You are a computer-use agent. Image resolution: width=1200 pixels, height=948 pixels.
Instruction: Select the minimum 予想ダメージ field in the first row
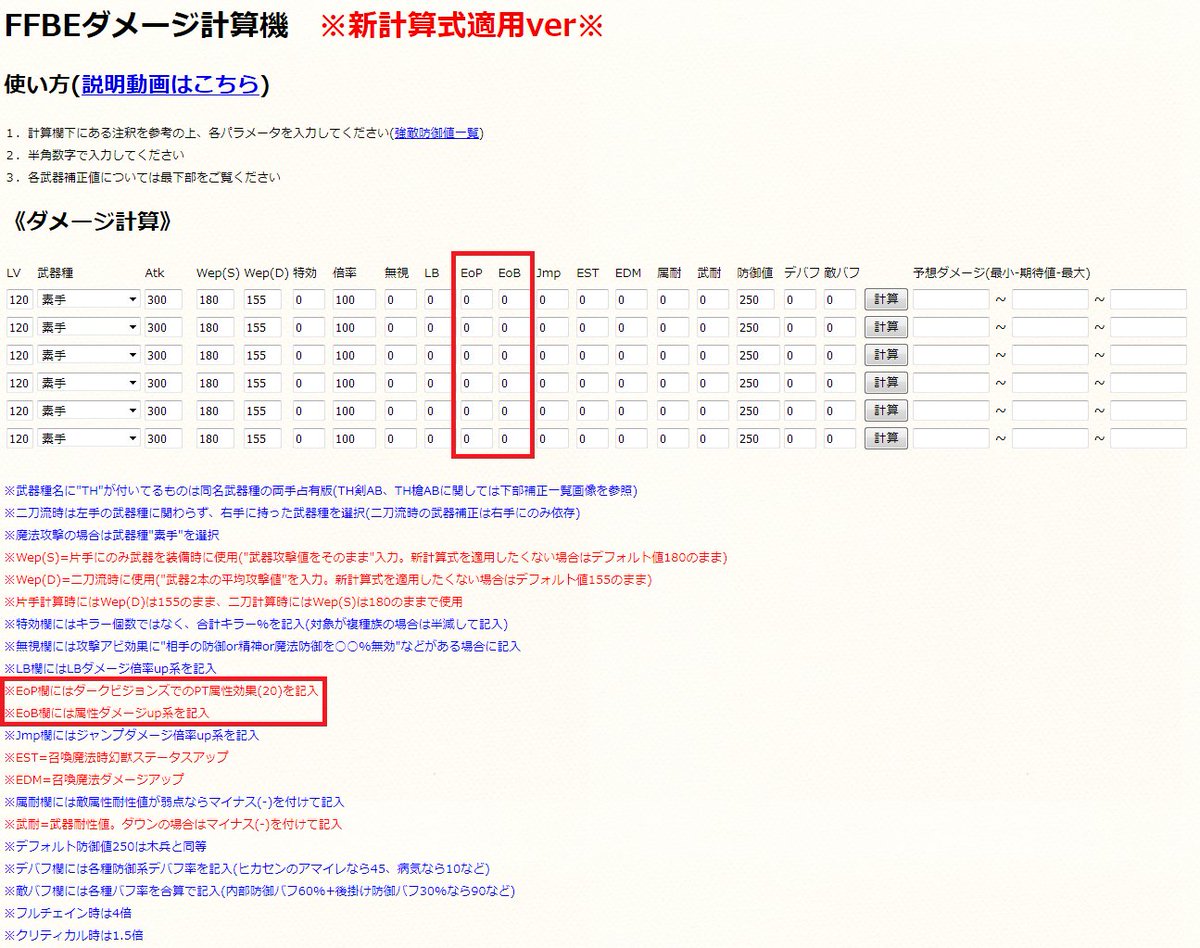coord(951,299)
